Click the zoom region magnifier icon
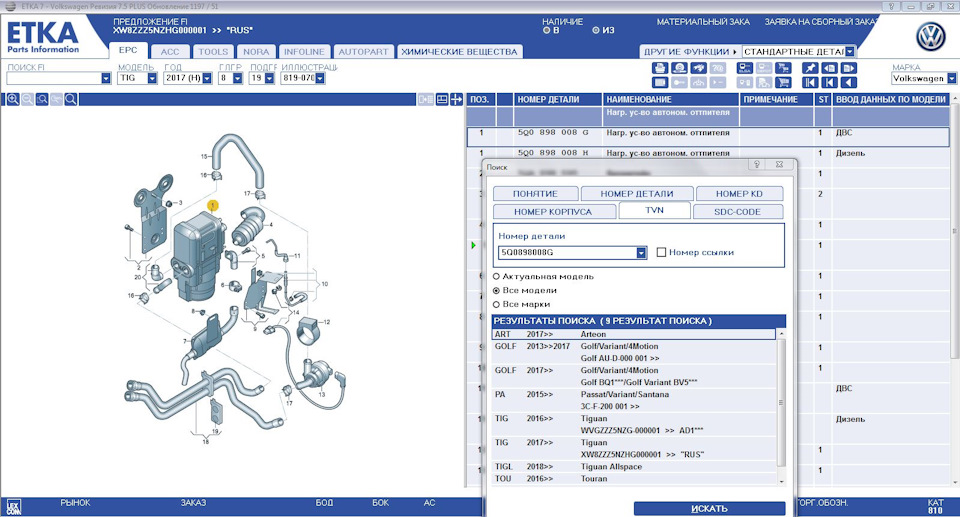The height and width of the screenshot is (517, 960). 42,99
